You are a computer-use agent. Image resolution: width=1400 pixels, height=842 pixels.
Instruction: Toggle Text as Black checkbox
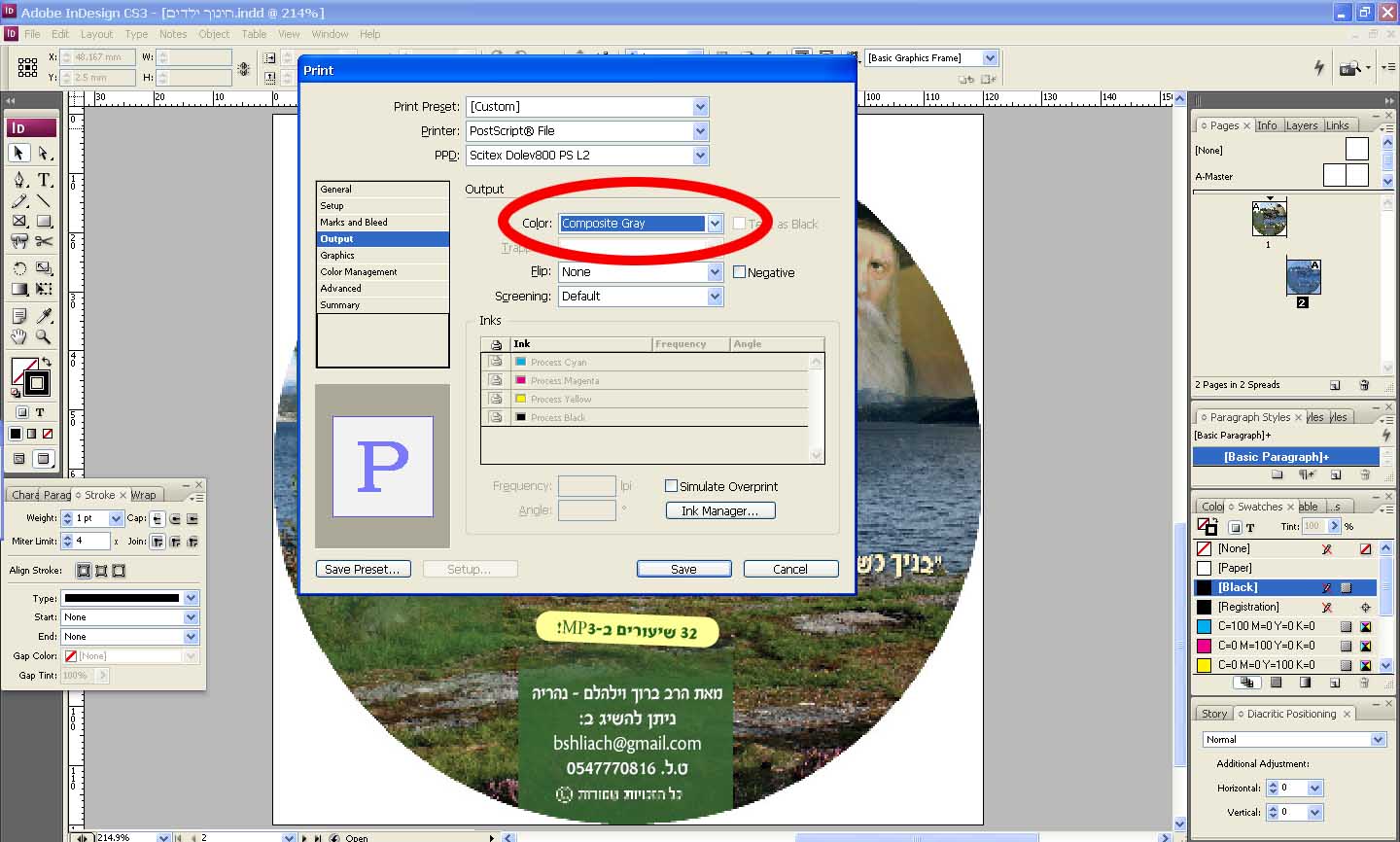coord(739,224)
